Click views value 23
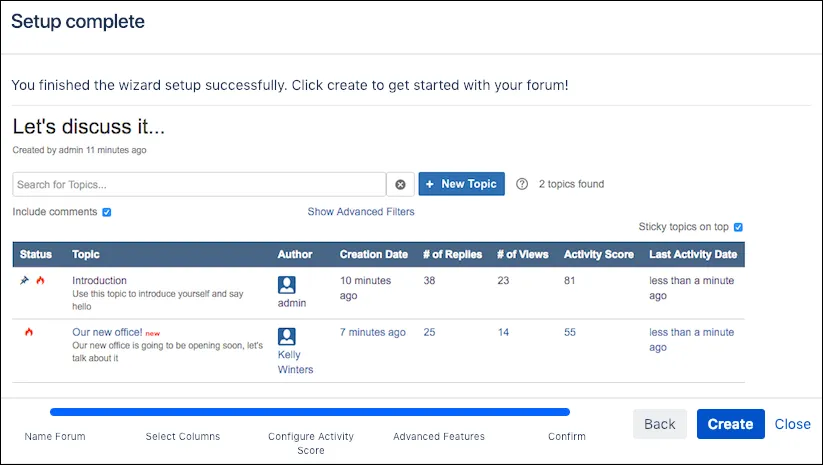The width and height of the screenshot is (823, 465). (x=503, y=280)
